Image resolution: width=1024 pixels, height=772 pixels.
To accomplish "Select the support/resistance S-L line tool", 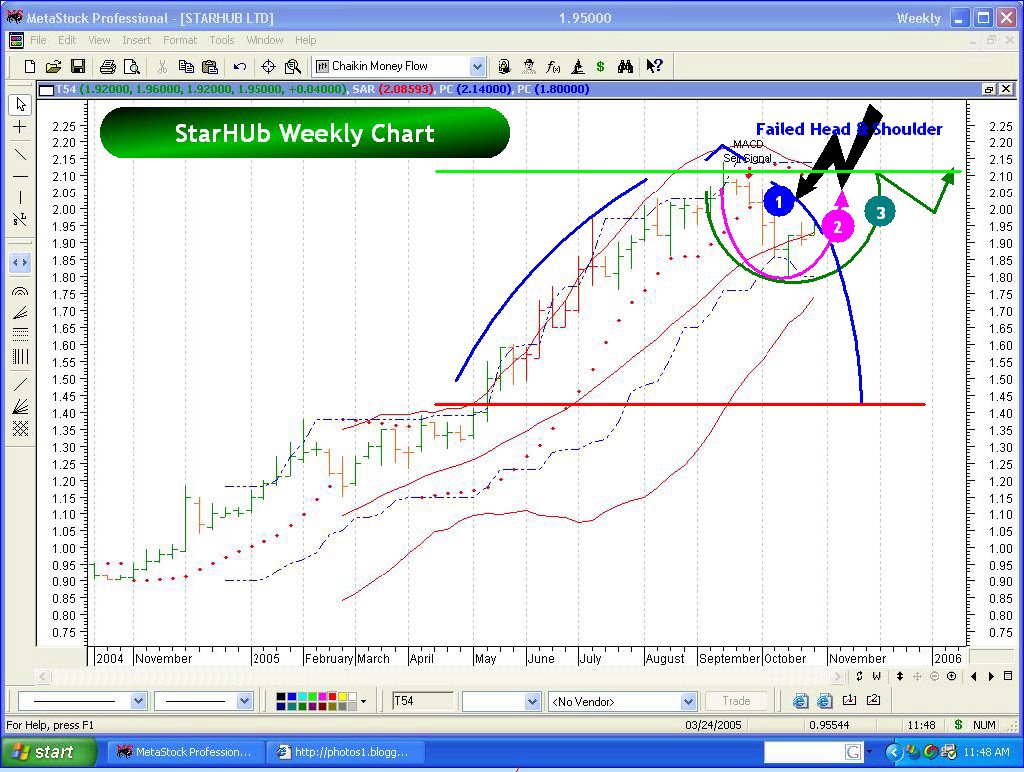I will click(x=20, y=219).
